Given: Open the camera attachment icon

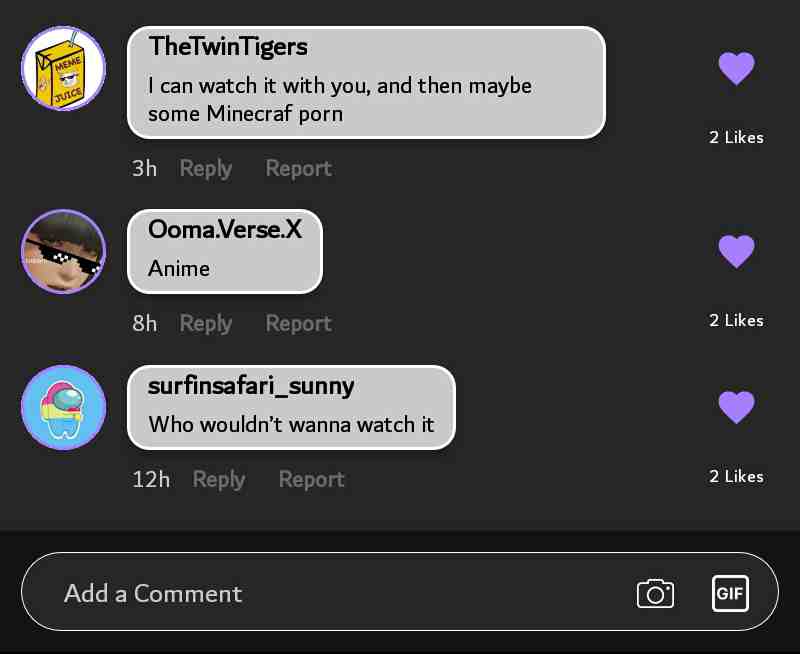Looking at the screenshot, I should 655,593.
